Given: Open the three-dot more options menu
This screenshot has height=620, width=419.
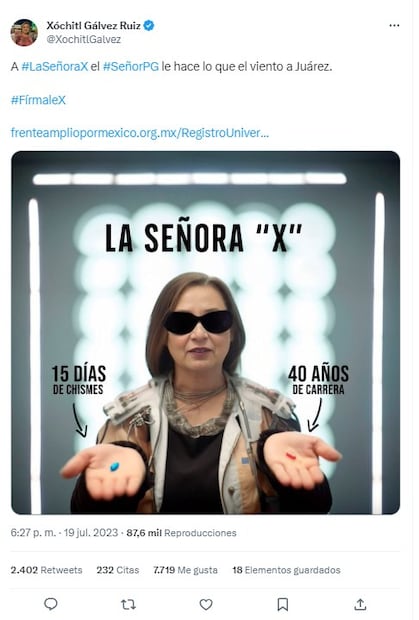Looking at the screenshot, I should coord(394,25).
